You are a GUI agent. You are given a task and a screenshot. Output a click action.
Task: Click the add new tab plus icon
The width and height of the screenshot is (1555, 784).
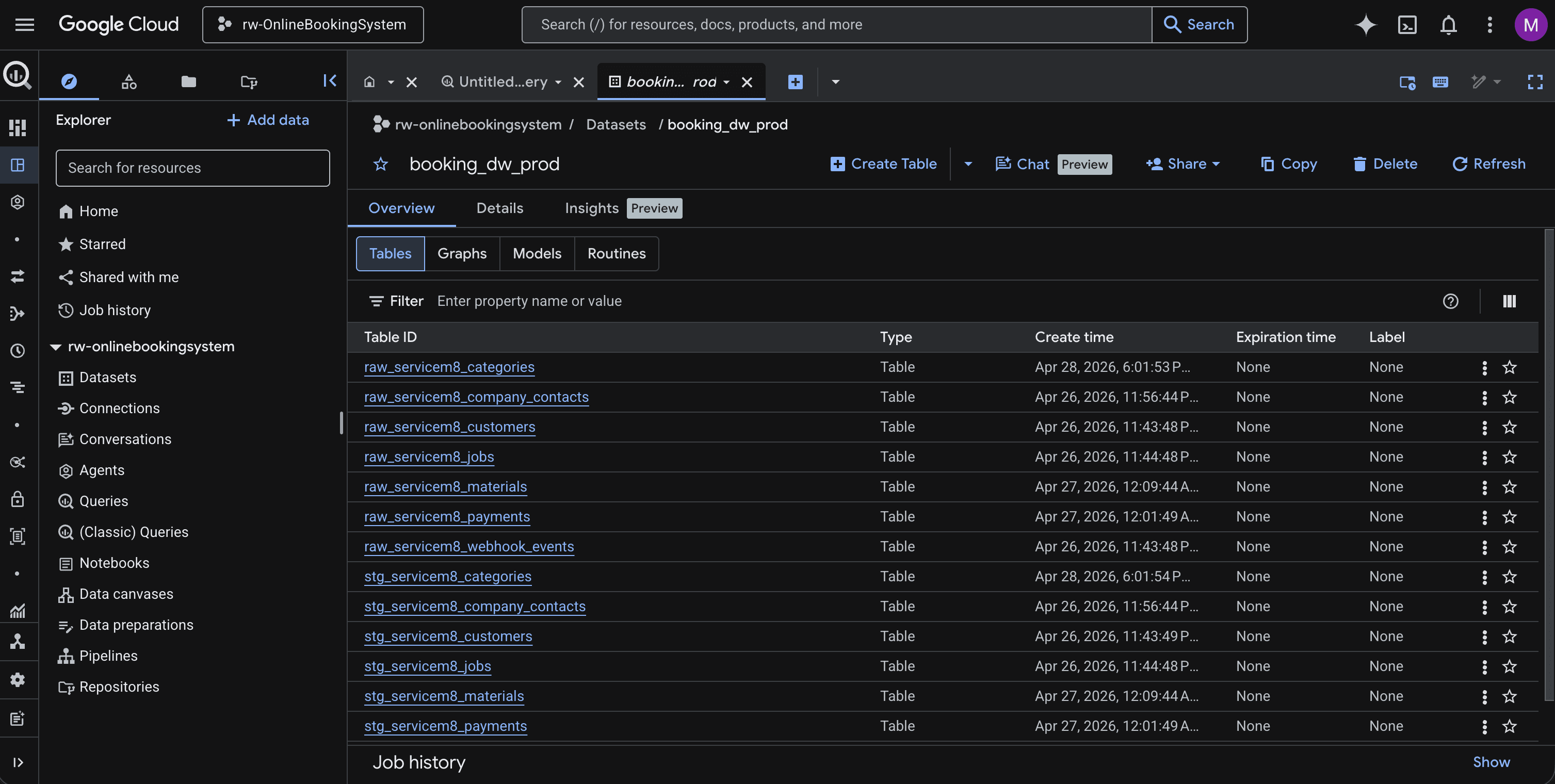click(x=795, y=81)
